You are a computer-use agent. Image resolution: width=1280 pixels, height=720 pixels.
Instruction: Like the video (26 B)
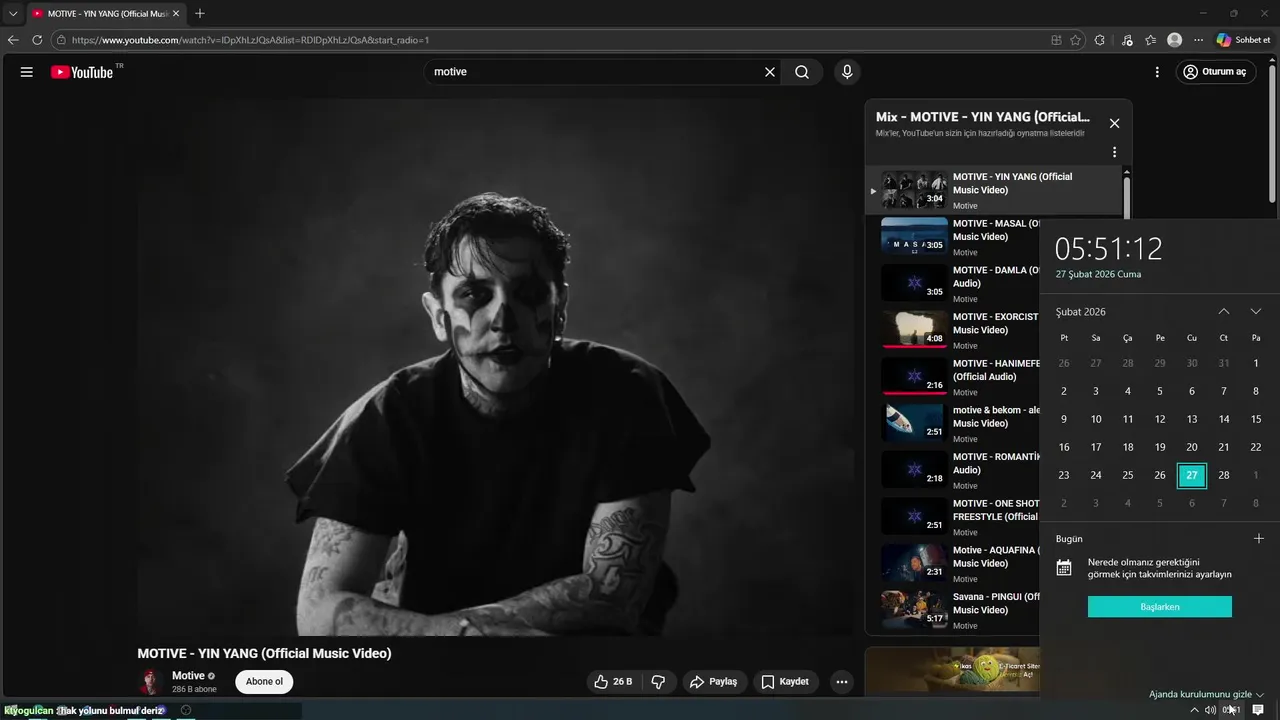click(613, 682)
